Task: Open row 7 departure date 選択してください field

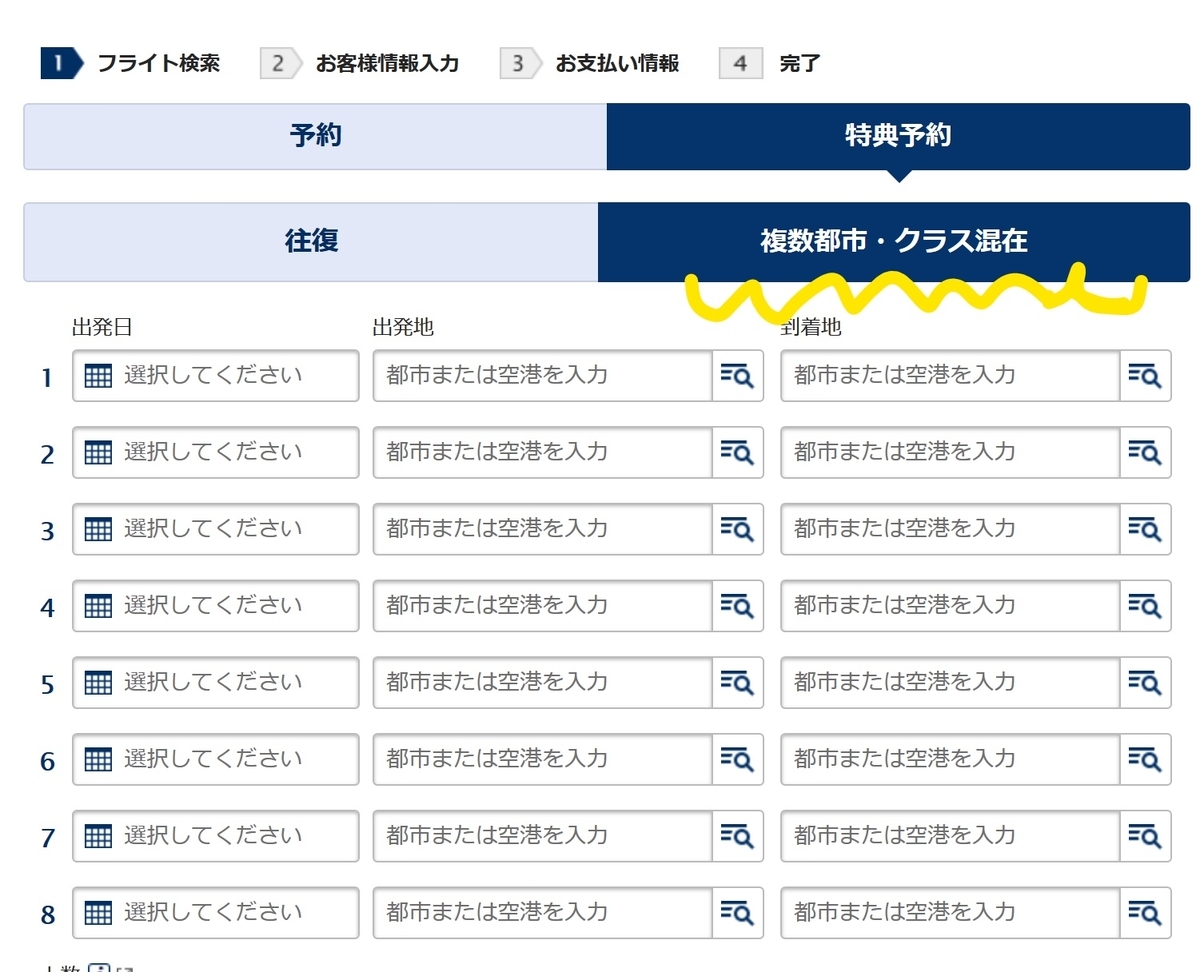Action: pos(215,836)
